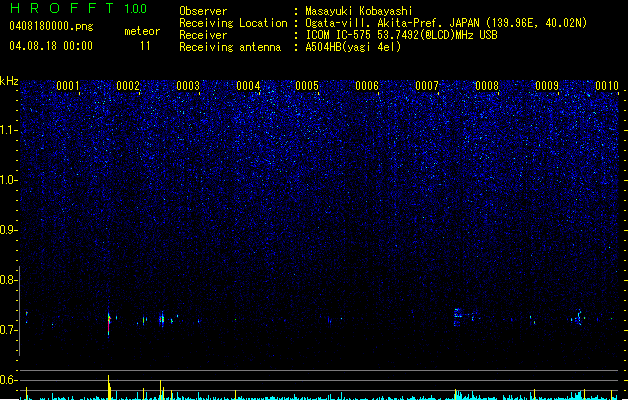The width and height of the screenshot is (629, 400).
Task: Click the 'meteor' label
Action: (142, 31)
